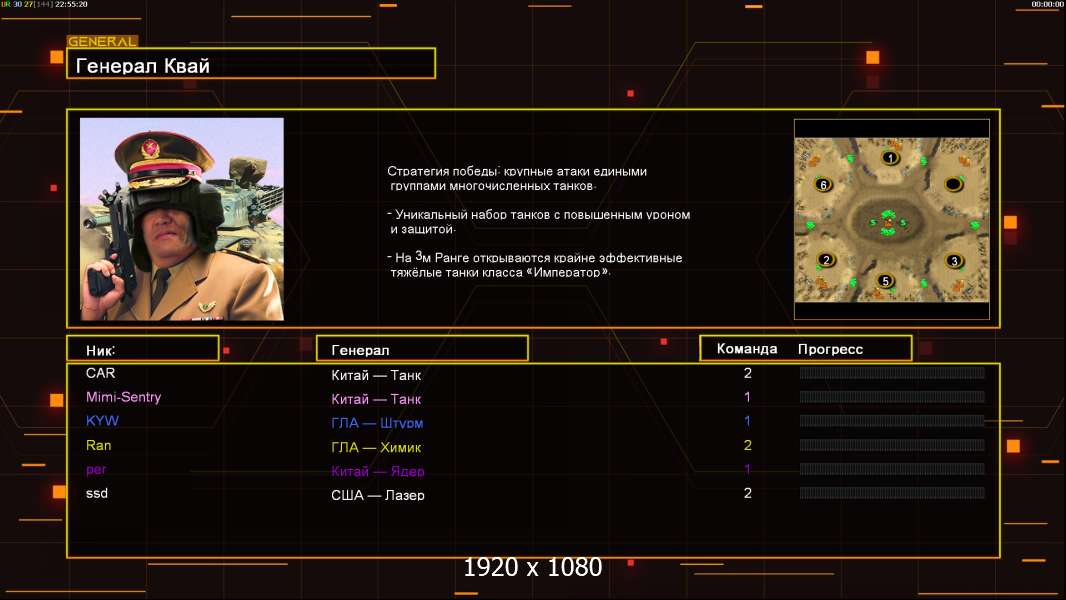Click the 'Ник:' column header
This screenshot has height=600, width=1066.
(143, 348)
